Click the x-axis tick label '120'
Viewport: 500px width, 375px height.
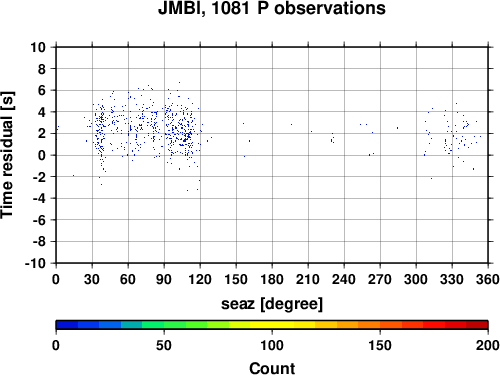pyautogui.click(x=200, y=279)
